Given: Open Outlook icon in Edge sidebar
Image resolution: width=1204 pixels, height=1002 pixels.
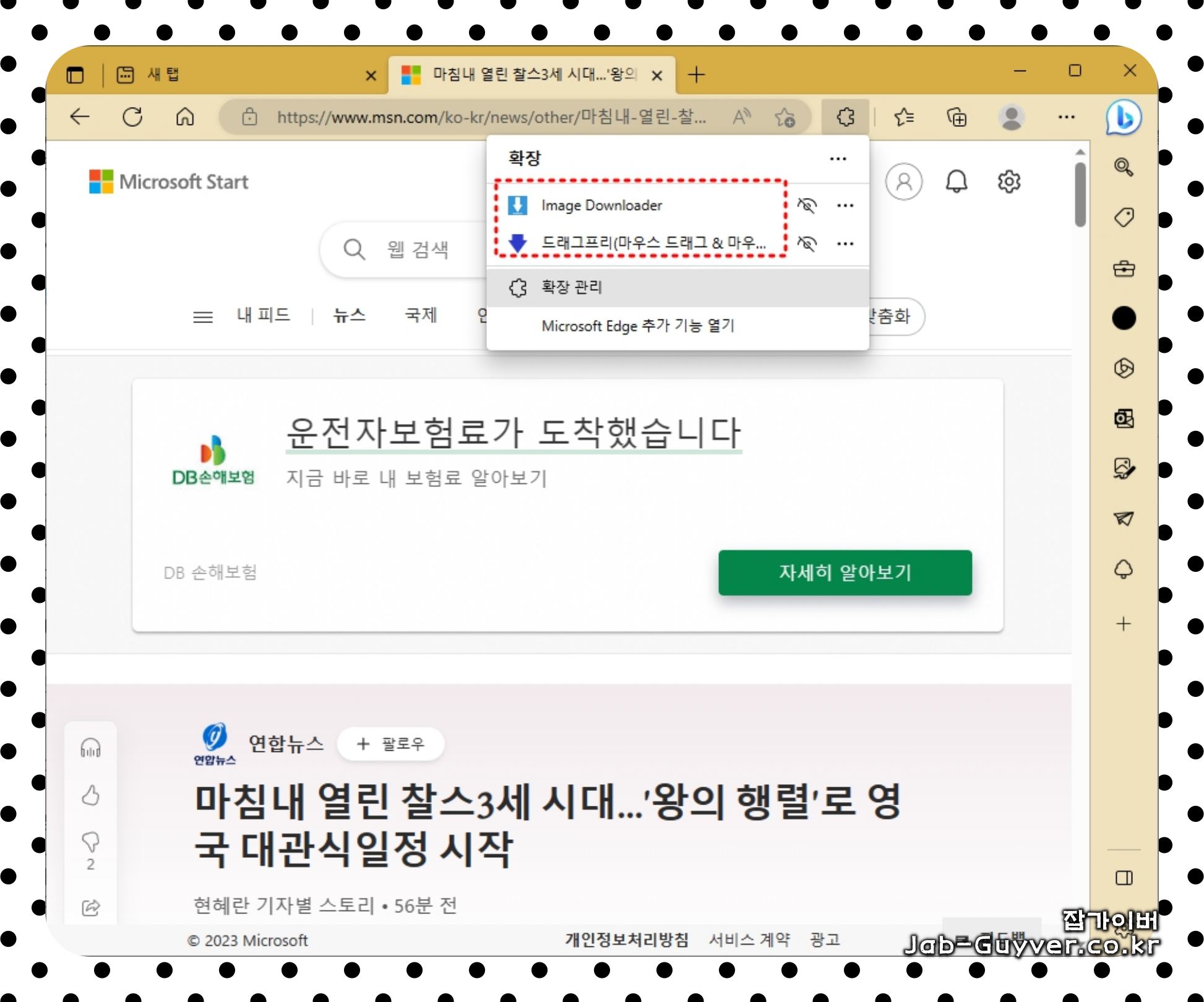Looking at the screenshot, I should 1124,419.
